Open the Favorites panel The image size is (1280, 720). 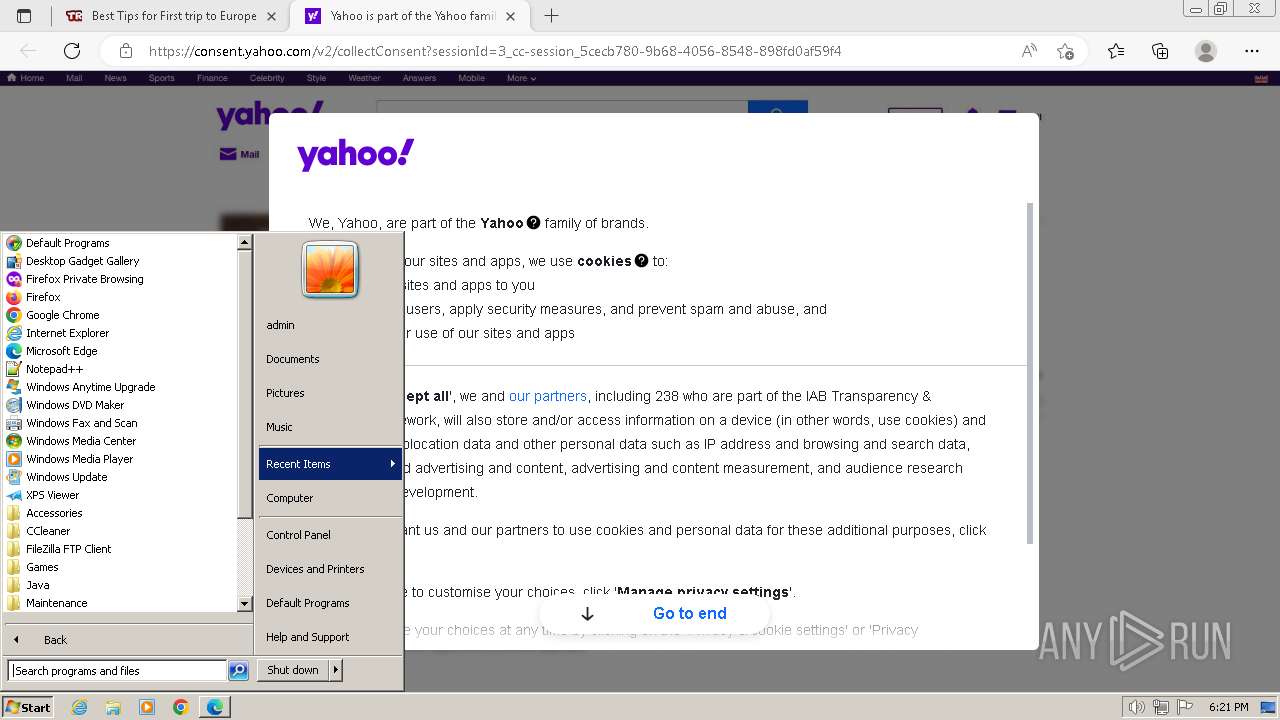[x=1116, y=51]
